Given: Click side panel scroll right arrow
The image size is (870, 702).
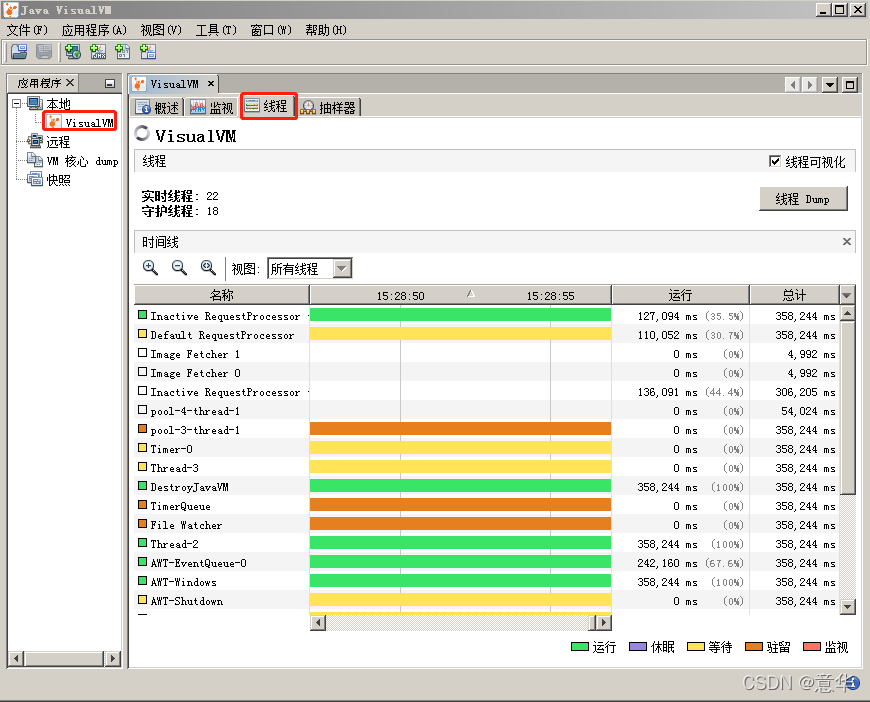Looking at the screenshot, I should tap(113, 659).
